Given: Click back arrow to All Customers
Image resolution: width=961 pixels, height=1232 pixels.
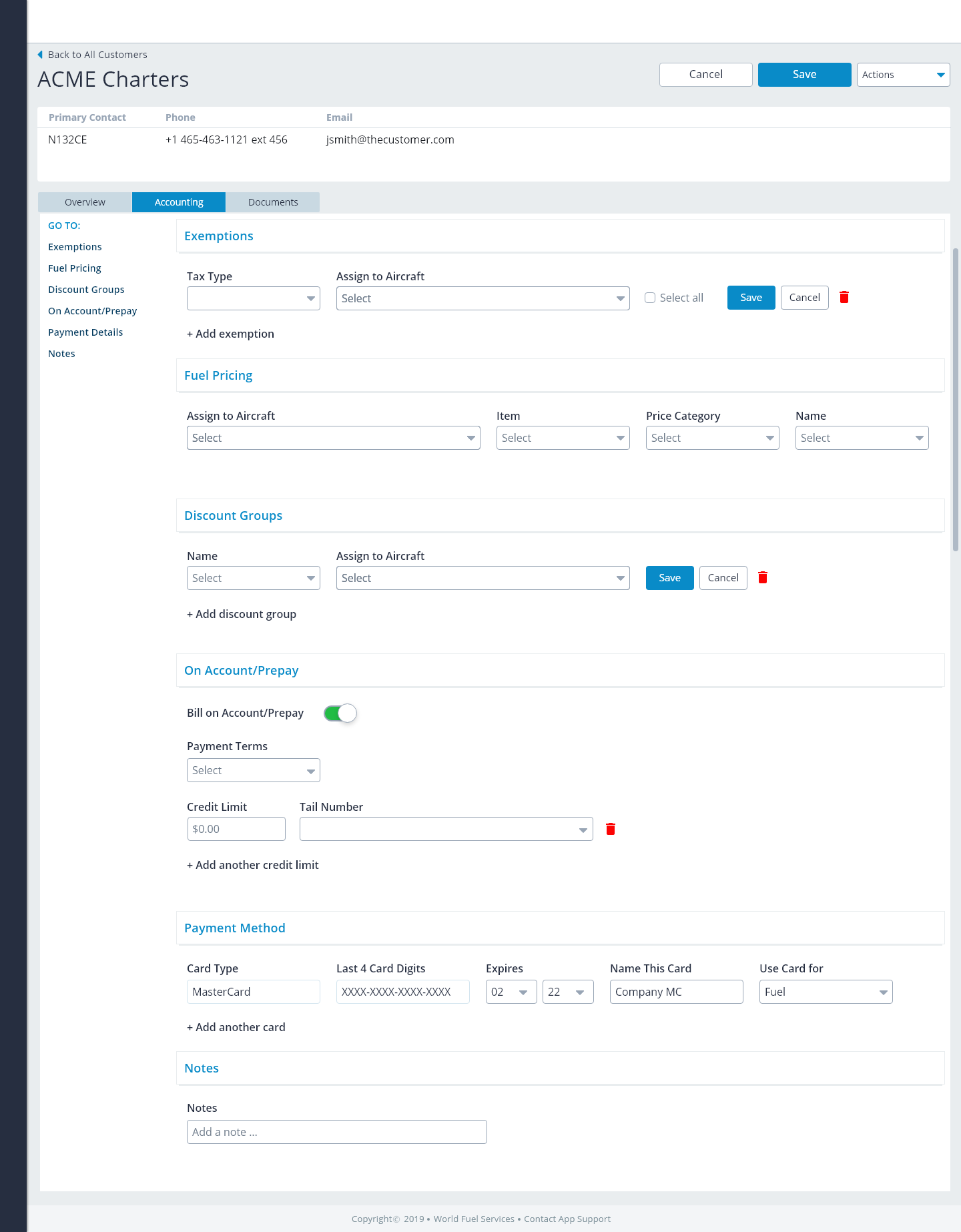Looking at the screenshot, I should point(41,55).
